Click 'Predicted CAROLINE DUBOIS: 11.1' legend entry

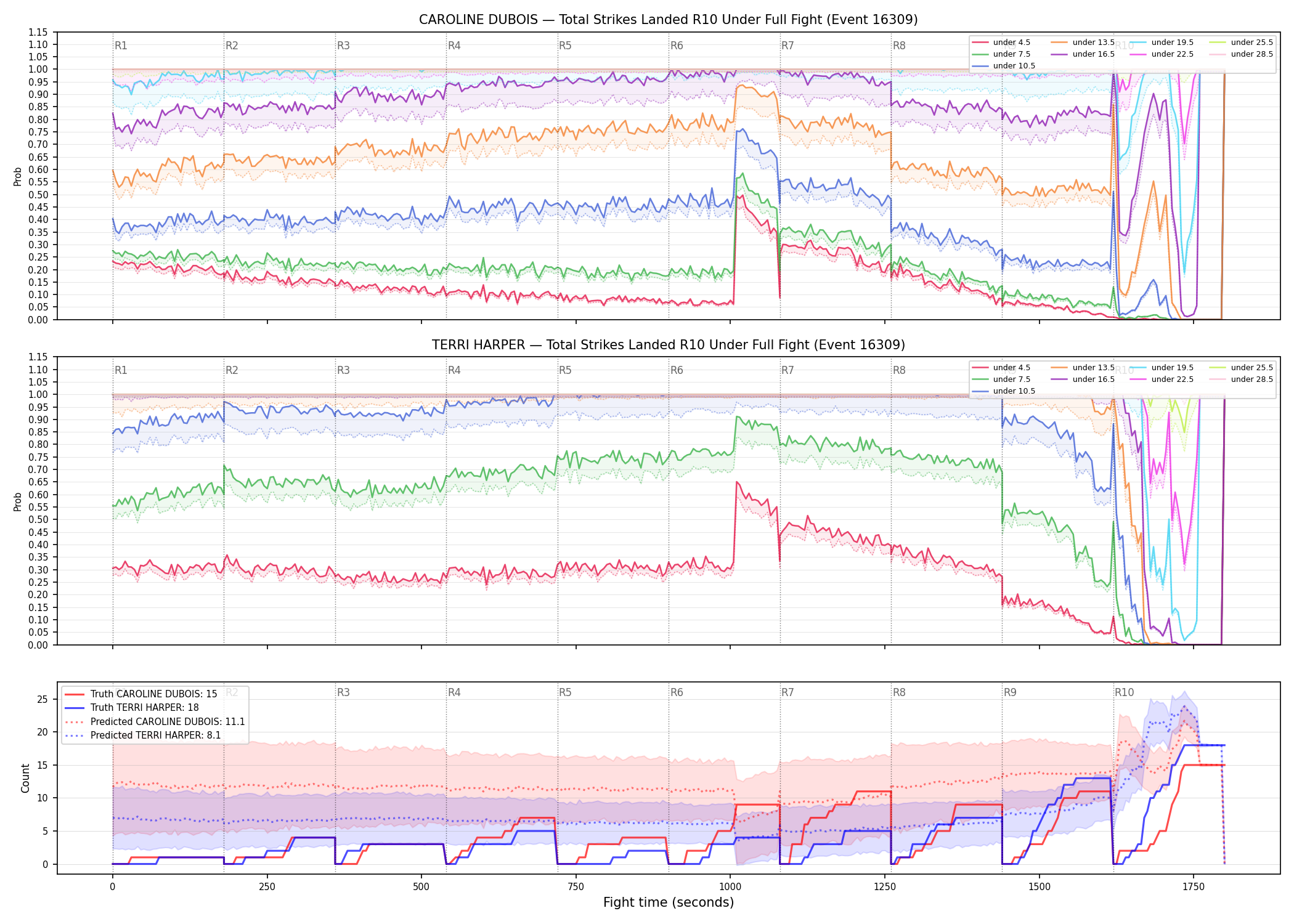[155, 722]
